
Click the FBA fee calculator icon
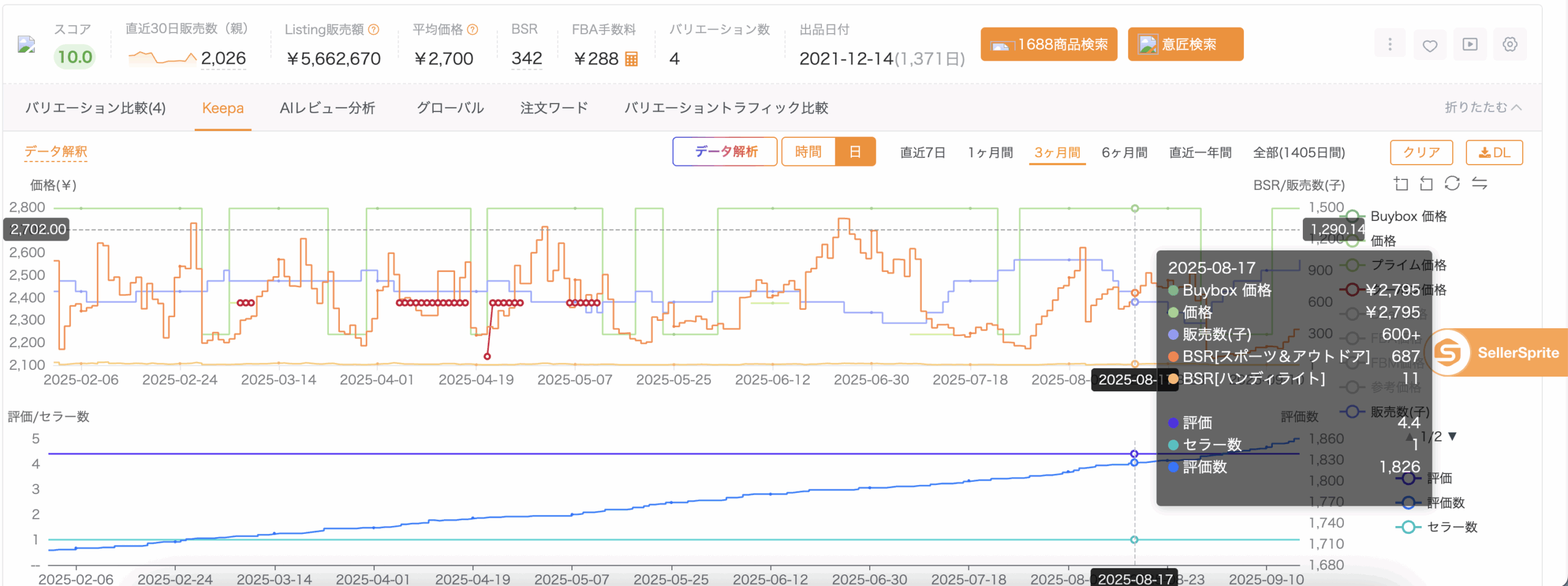tap(631, 59)
